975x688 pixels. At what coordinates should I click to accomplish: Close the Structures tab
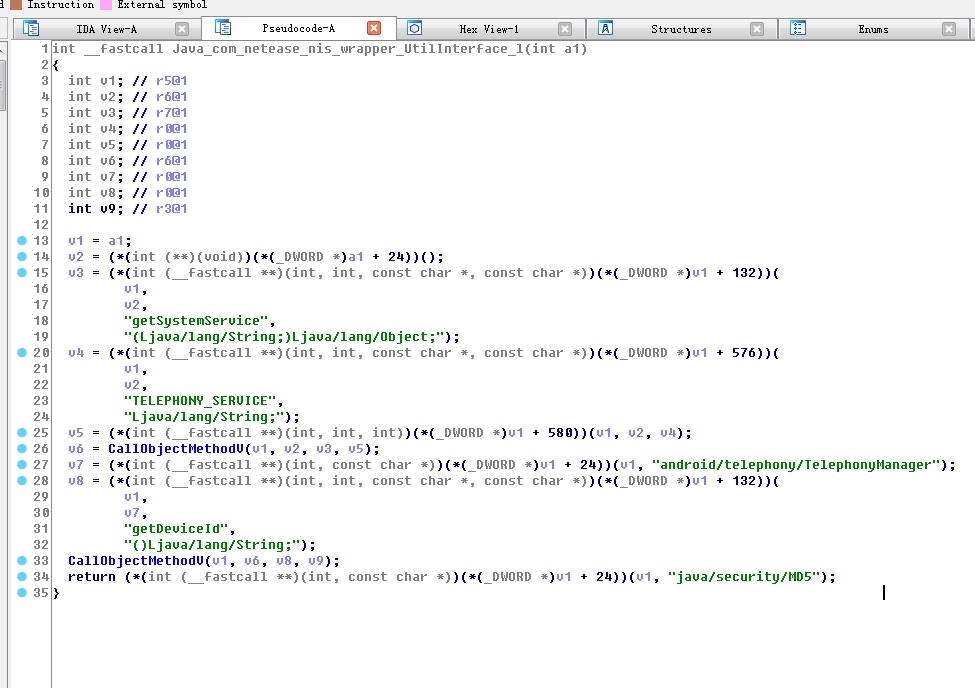point(757,29)
